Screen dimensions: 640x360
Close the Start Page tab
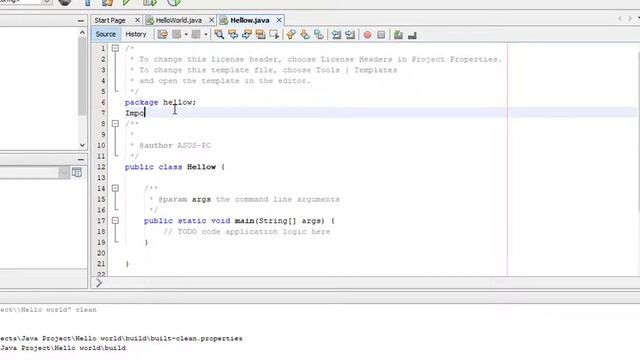tap(138, 20)
